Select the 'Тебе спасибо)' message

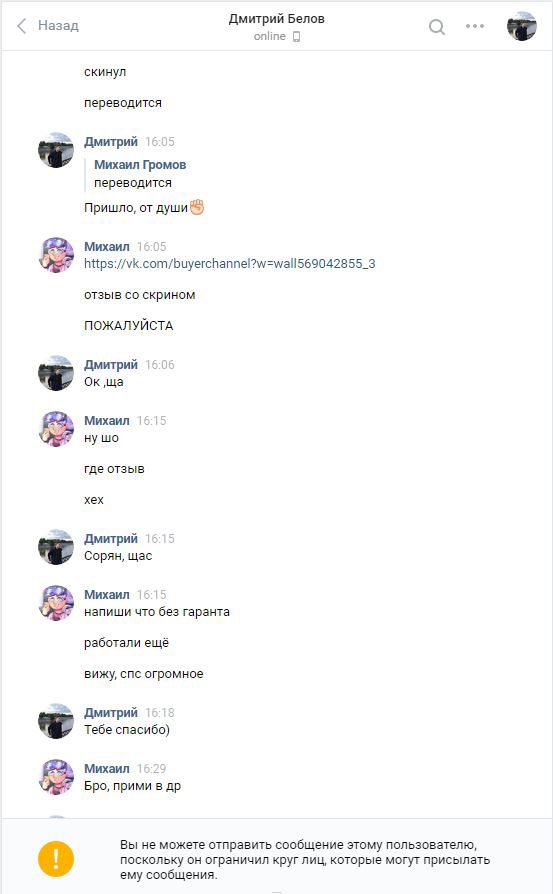coord(127,729)
